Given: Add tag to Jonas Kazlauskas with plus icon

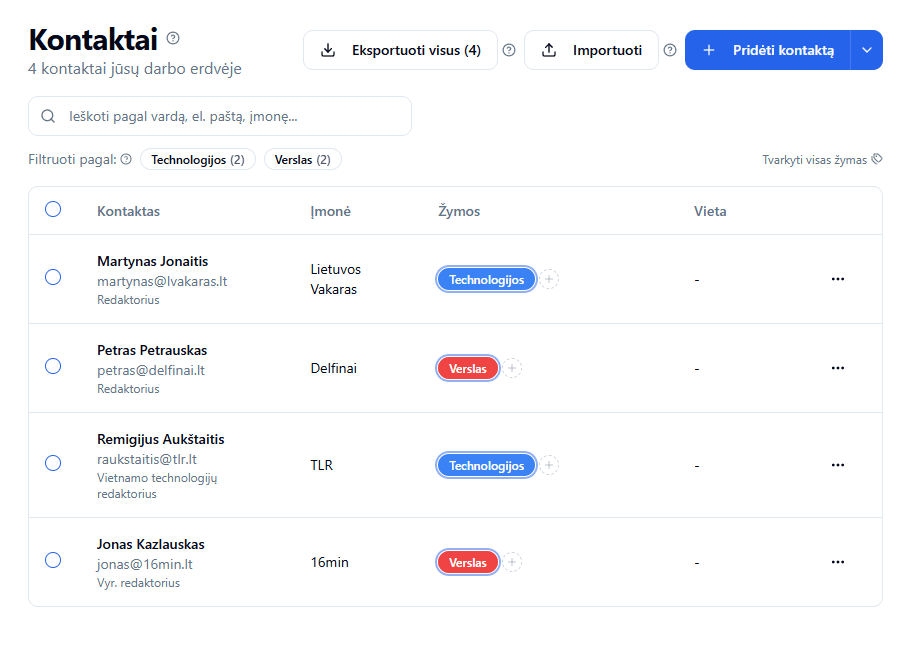Looking at the screenshot, I should [512, 563].
